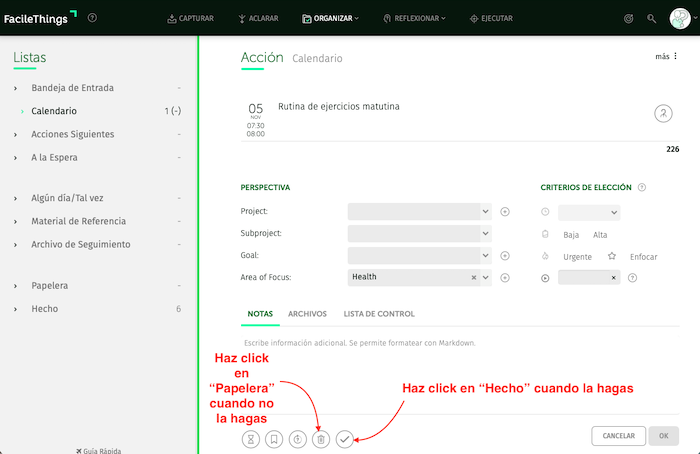Viewport: 700px width, 454px height.
Task: Switch to the Archivos tab
Action: [x=307, y=314]
